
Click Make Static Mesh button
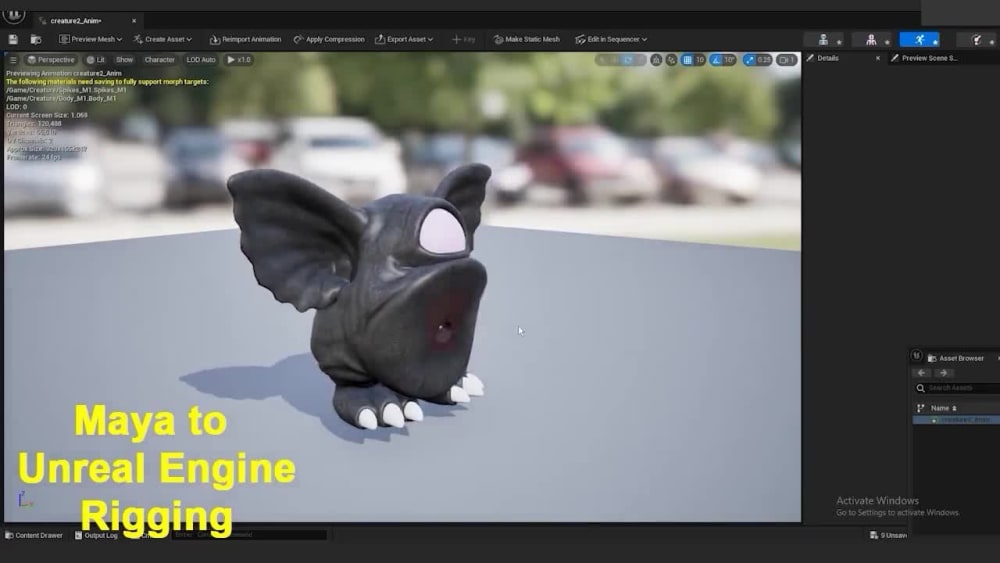(x=527, y=40)
